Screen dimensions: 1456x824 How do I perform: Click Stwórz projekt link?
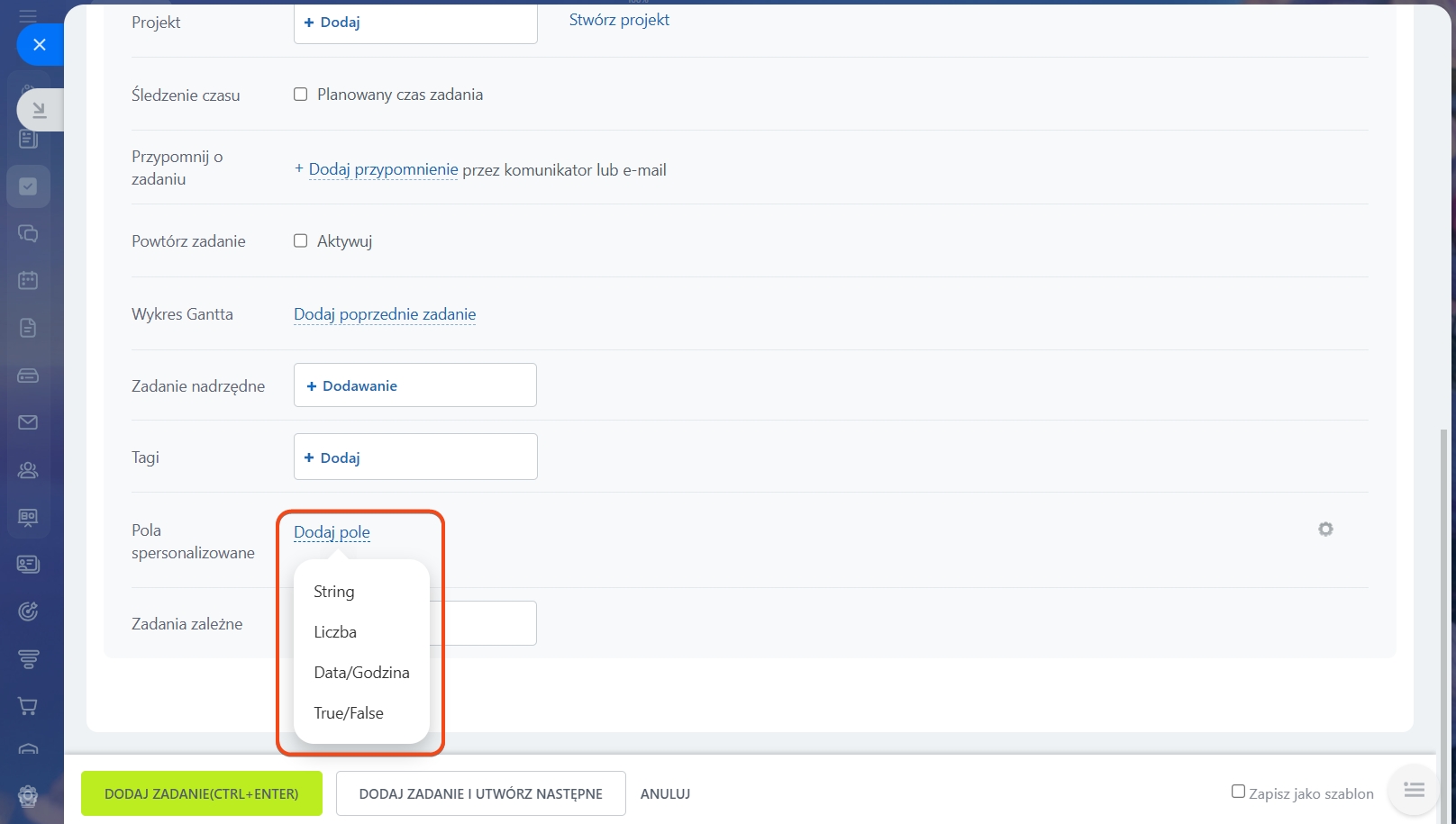(619, 20)
